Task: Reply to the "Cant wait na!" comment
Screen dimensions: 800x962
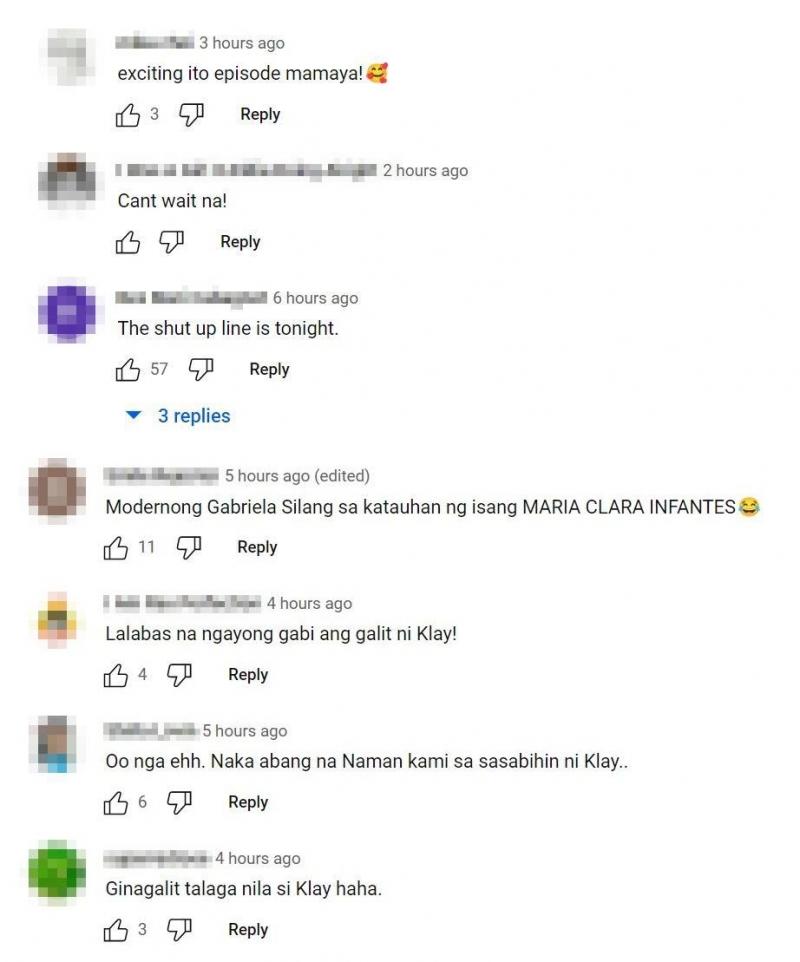Action: [x=240, y=242]
